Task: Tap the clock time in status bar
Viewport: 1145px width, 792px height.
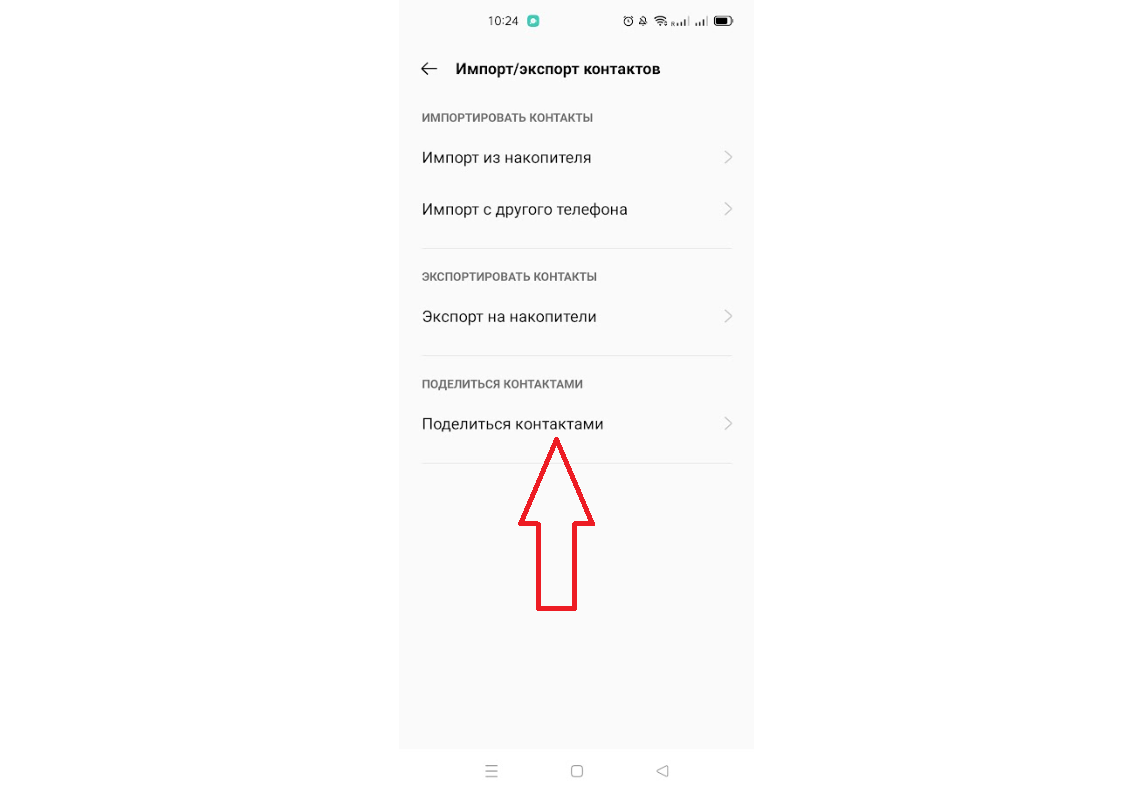Action: pos(503,21)
